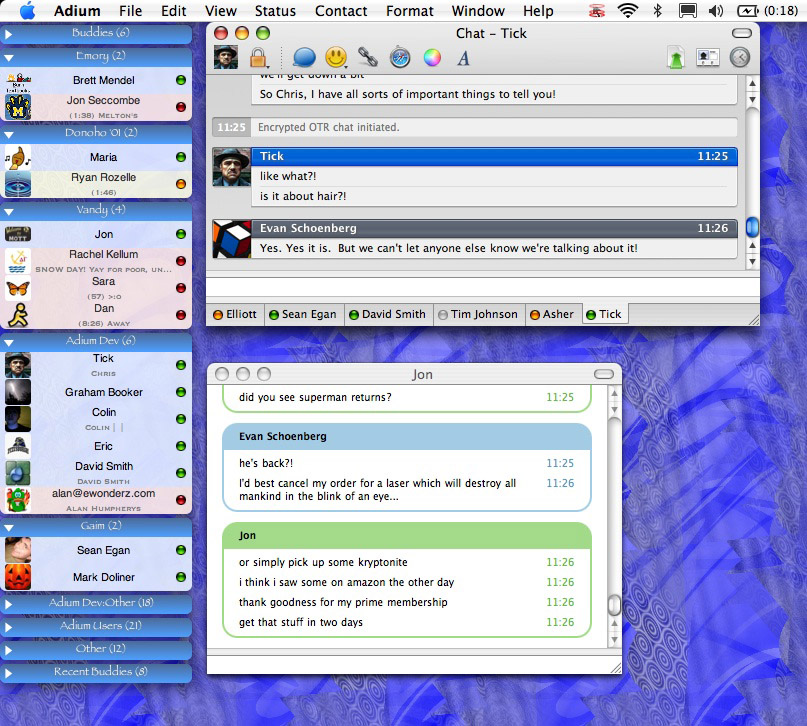This screenshot has width=807, height=726.
Task: Open the smiley emoticon picker
Action: point(336,58)
